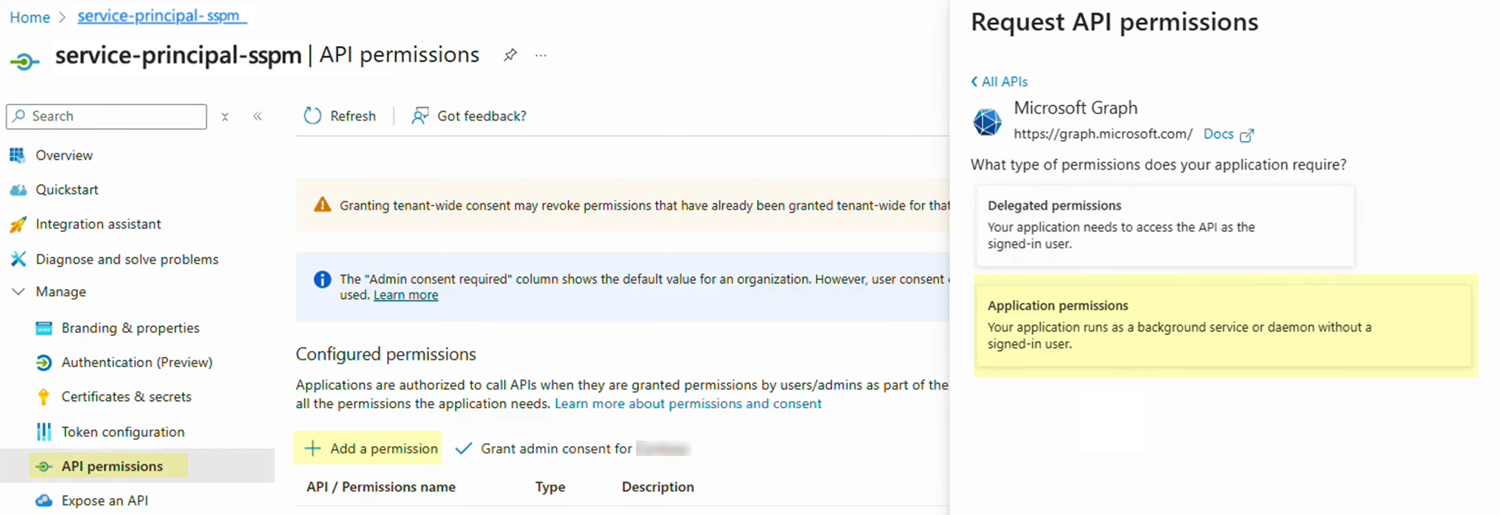
Task: Select Delegated permissions card
Action: point(1164,225)
